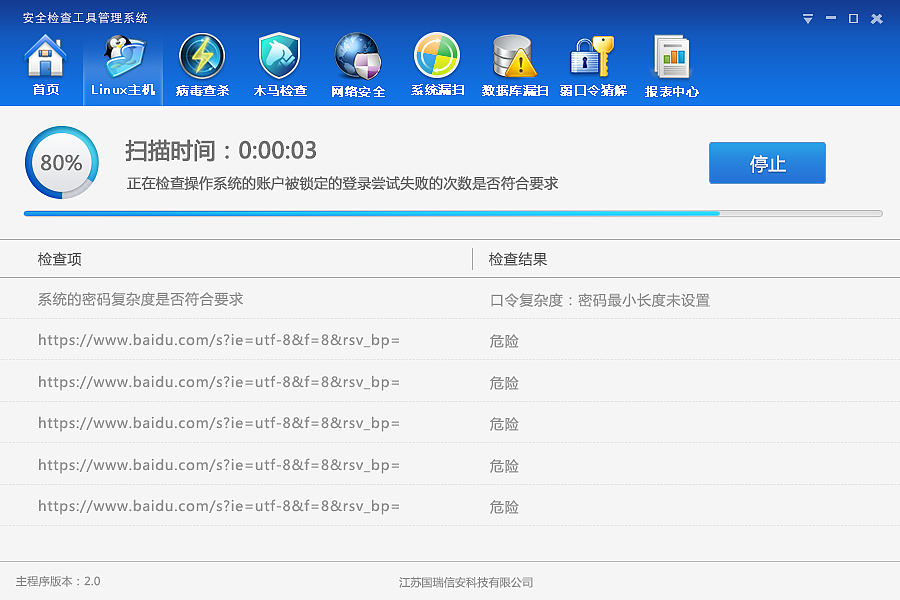This screenshot has height=600, width=900.
Task: Click 扫描时间 0:00:03 timer text
Action: (221, 150)
